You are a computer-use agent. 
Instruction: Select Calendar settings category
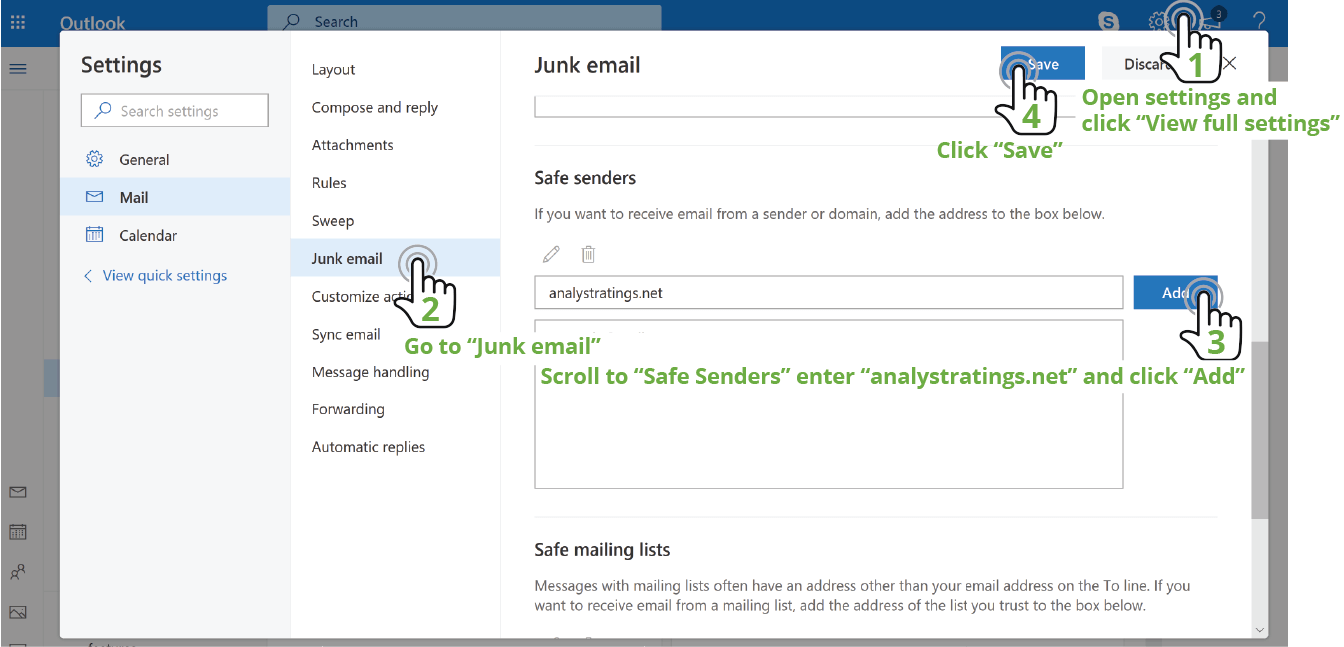click(x=148, y=235)
